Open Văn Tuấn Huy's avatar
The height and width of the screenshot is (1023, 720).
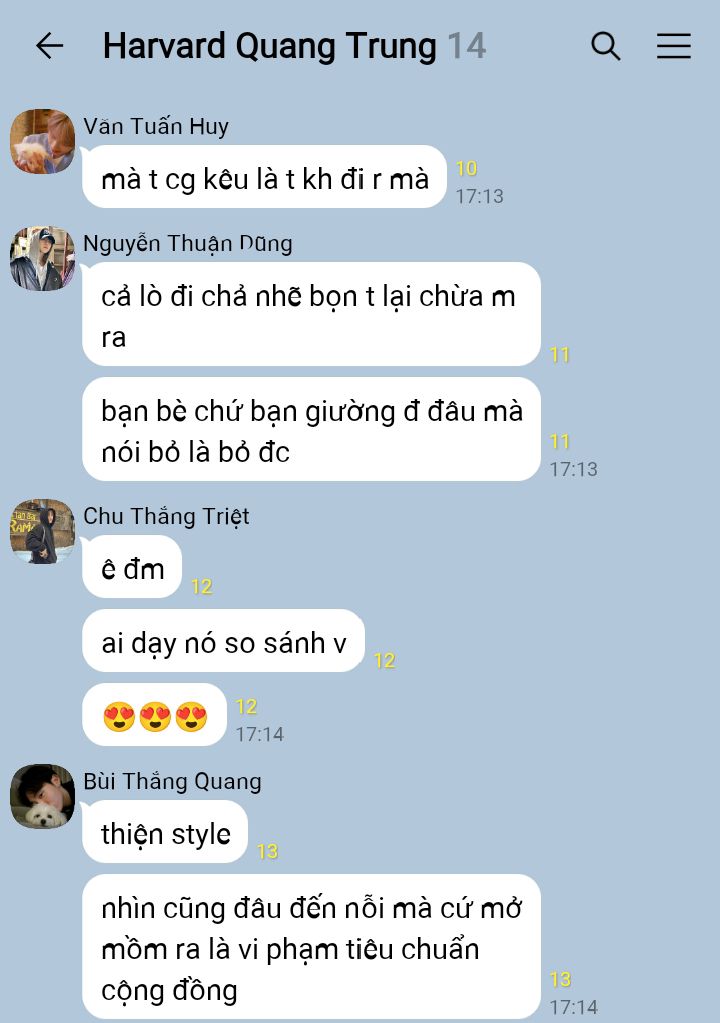[42, 142]
